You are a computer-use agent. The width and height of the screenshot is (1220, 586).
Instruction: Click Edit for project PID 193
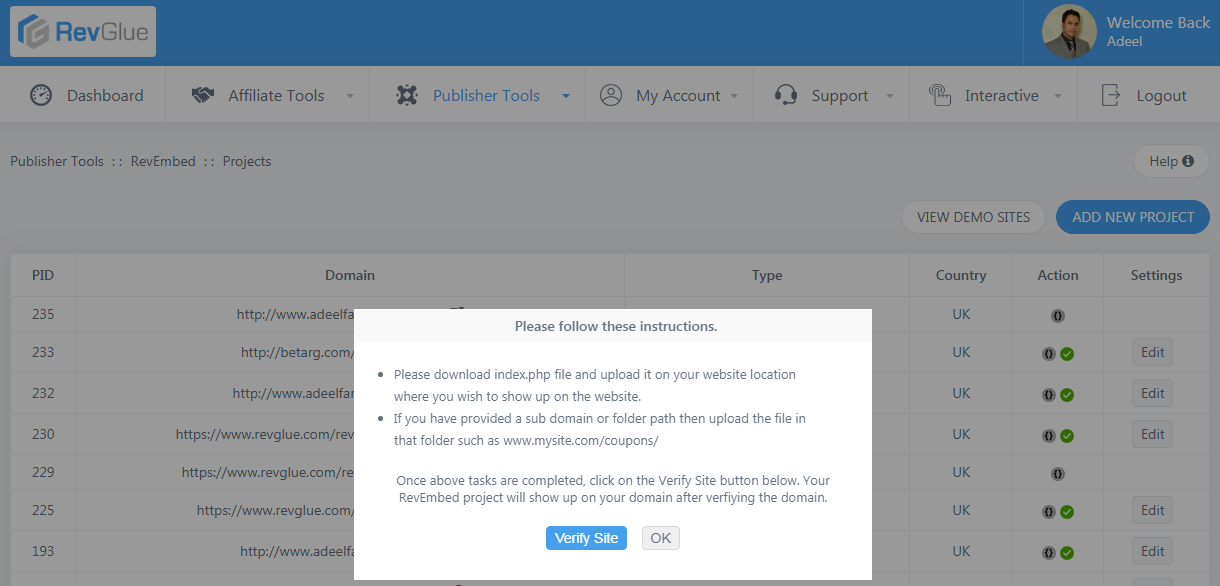(1153, 551)
